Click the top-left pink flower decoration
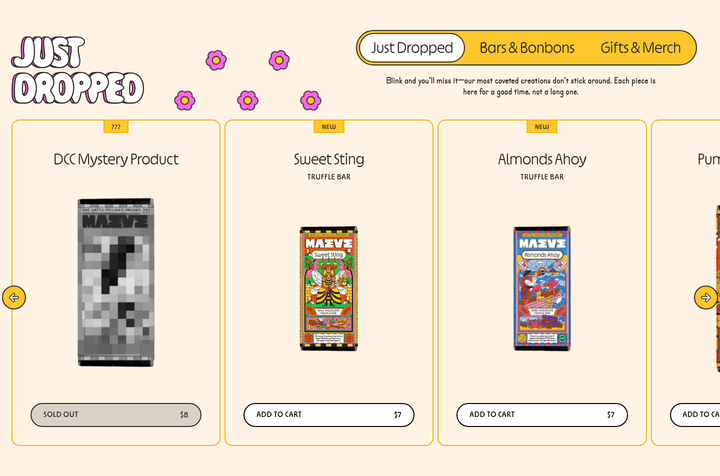The image size is (720, 476). [x=216, y=60]
